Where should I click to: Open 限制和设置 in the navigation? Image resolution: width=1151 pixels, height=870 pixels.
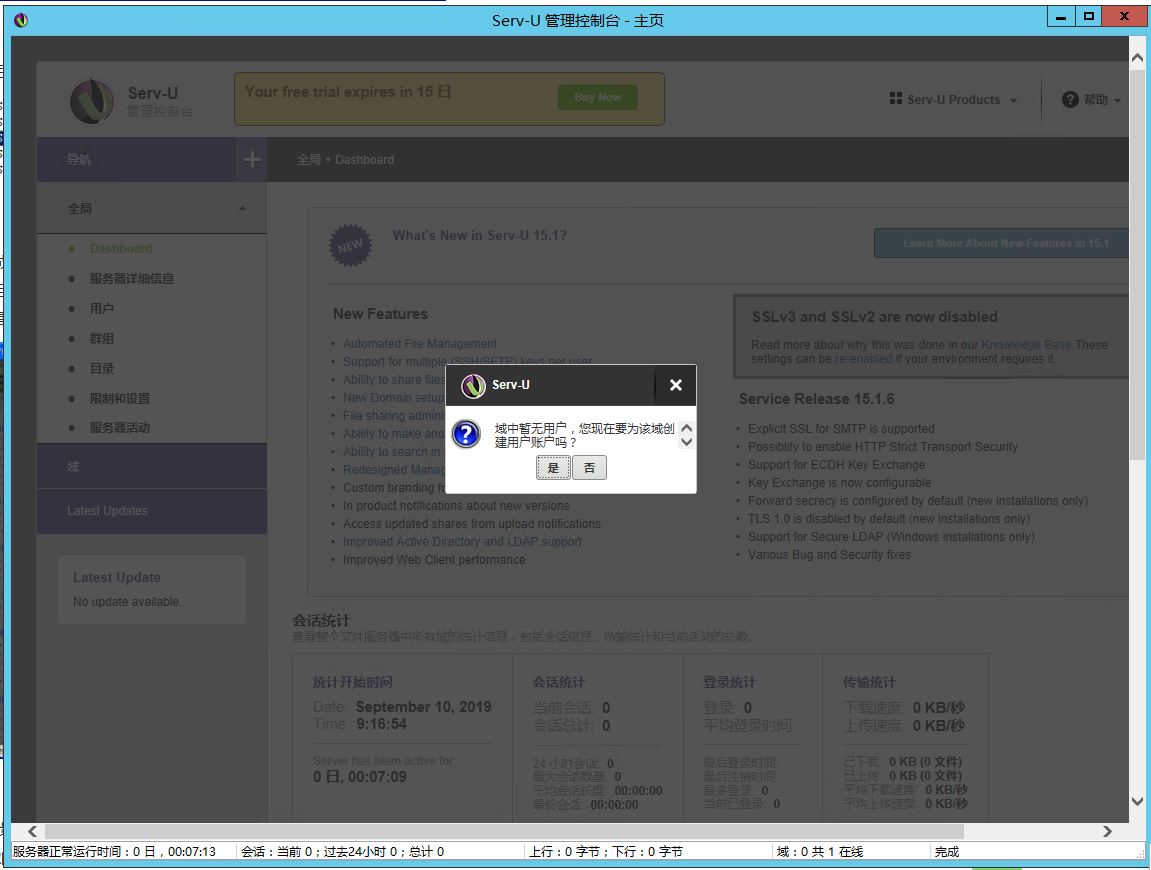[120, 399]
